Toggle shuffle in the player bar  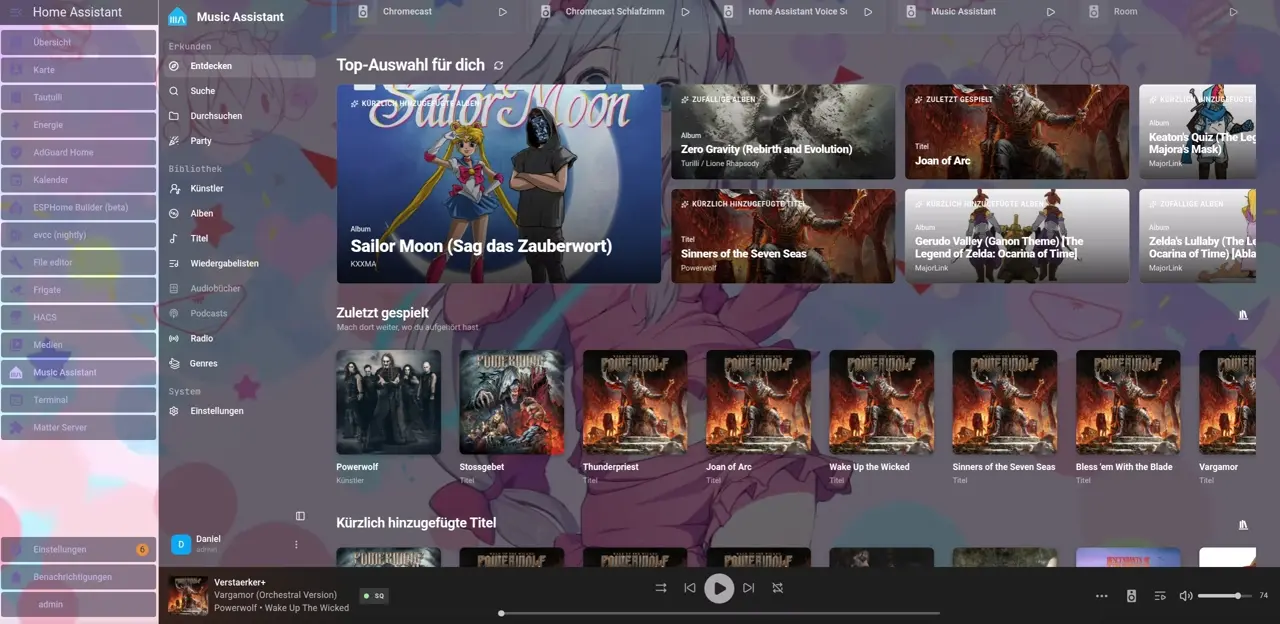(661, 588)
